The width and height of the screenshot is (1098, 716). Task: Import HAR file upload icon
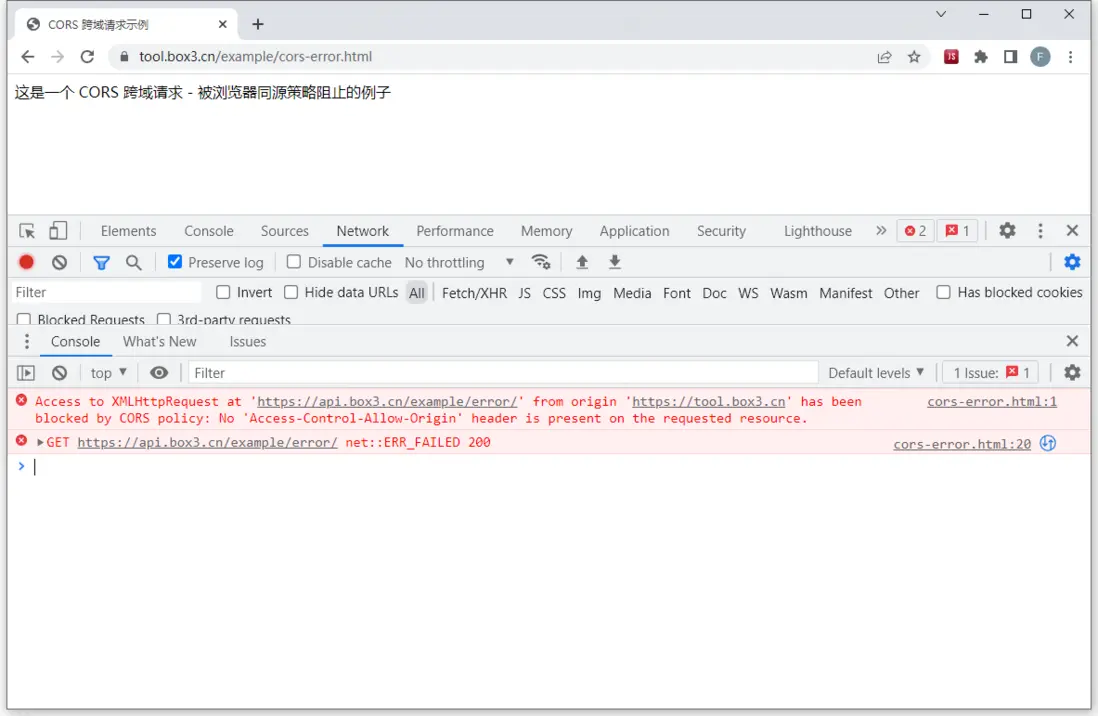[582, 262]
